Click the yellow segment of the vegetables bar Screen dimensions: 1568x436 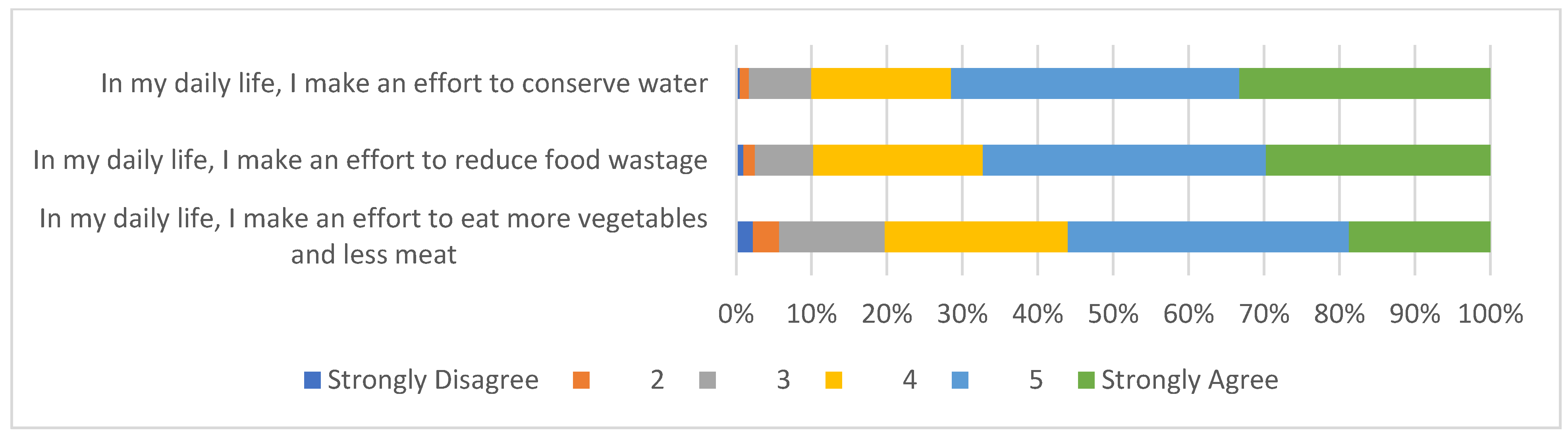(x=976, y=237)
